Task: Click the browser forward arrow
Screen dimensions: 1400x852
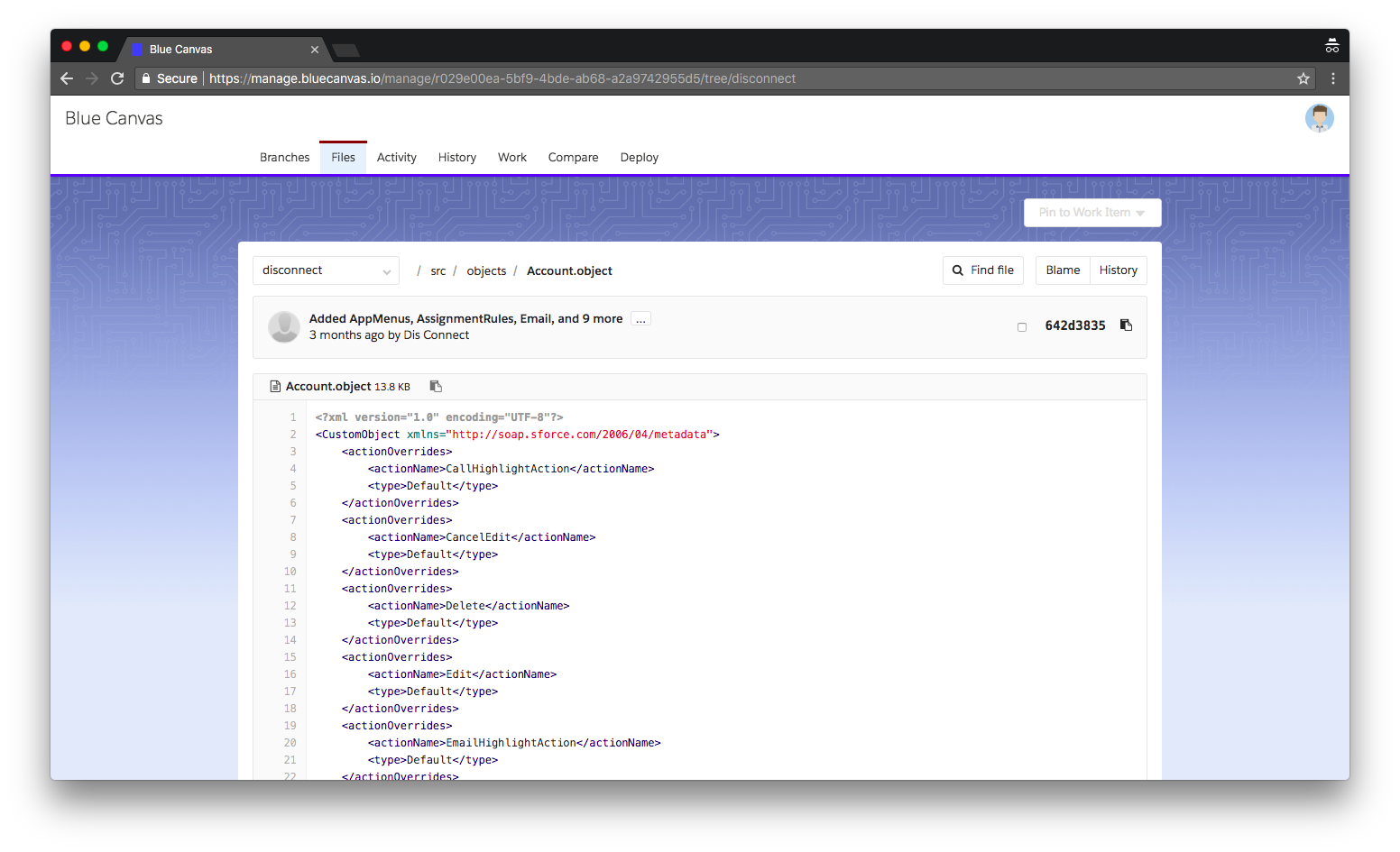Action: 92,78
